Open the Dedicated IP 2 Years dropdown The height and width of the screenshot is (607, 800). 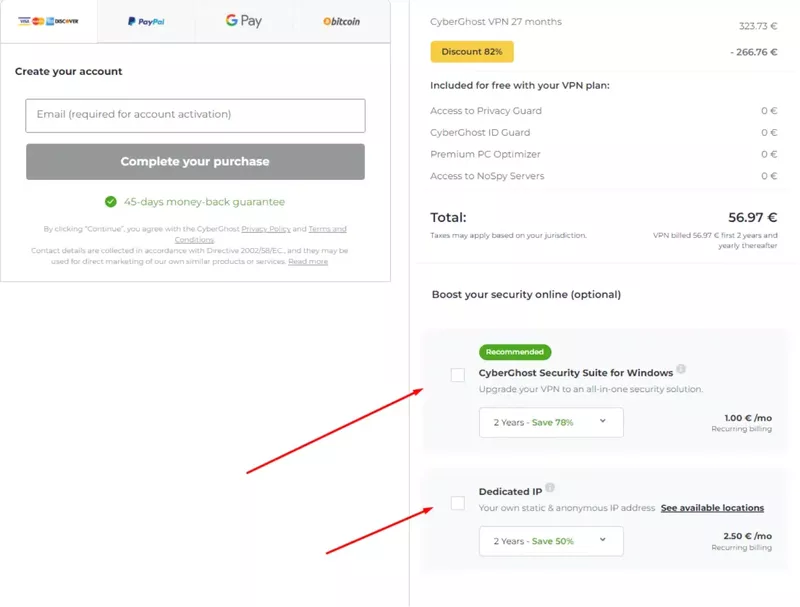click(x=550, y=541)
